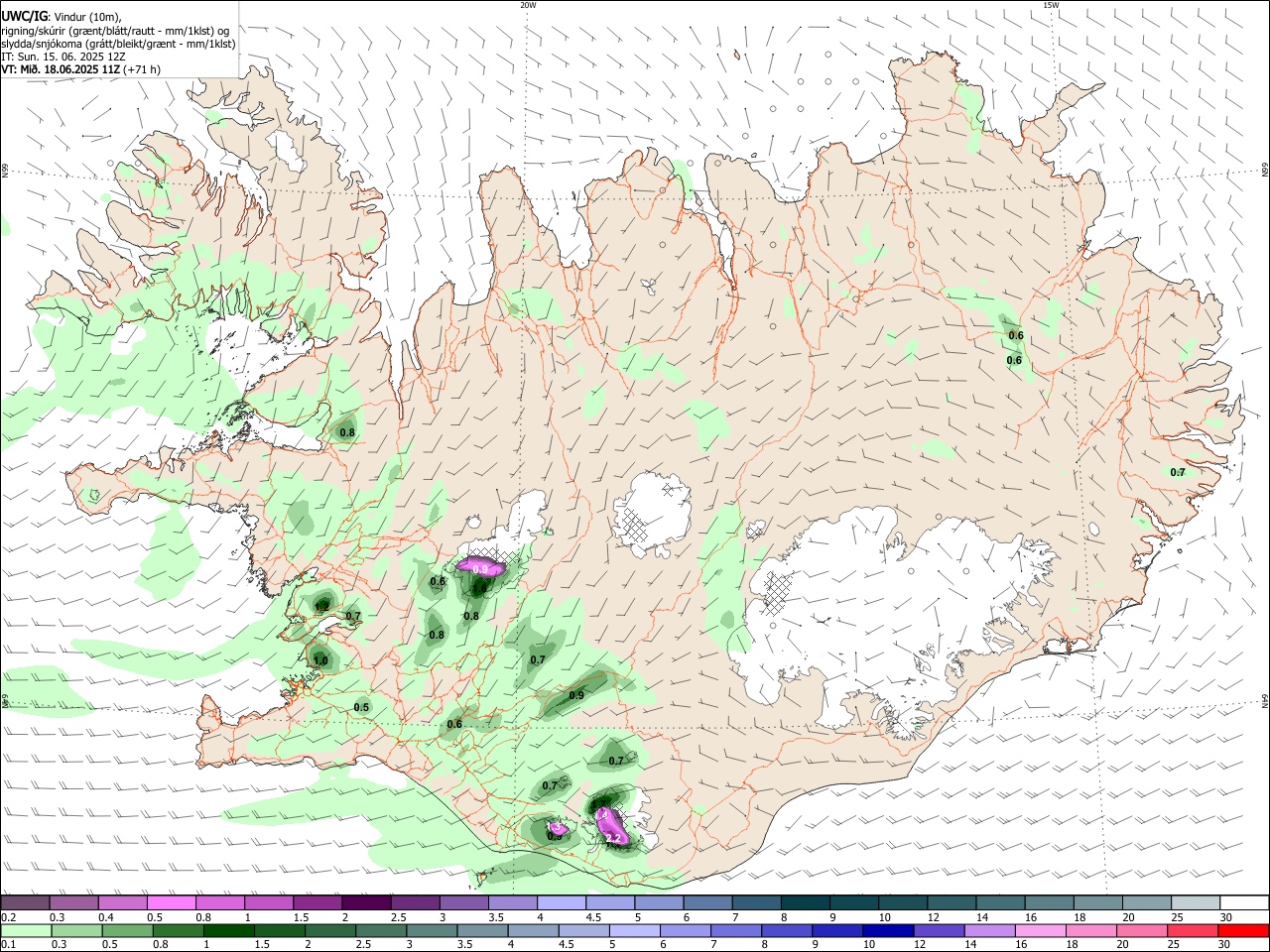Pick the white swatch ending the upper legend row
Image resolution: width=1270 pixels, height=952 pixels.
1244,903
